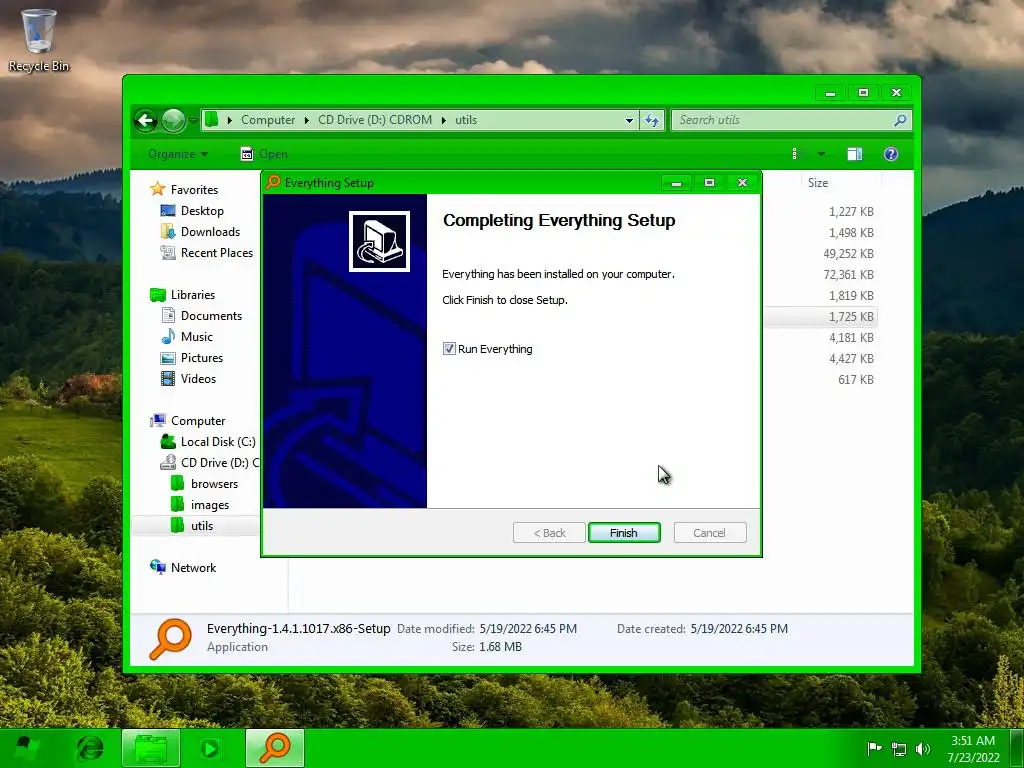This screenshot has height=768, width=1024.
Task: Open Windows Media Player from taskbar
Action: (x=210, y=748)
